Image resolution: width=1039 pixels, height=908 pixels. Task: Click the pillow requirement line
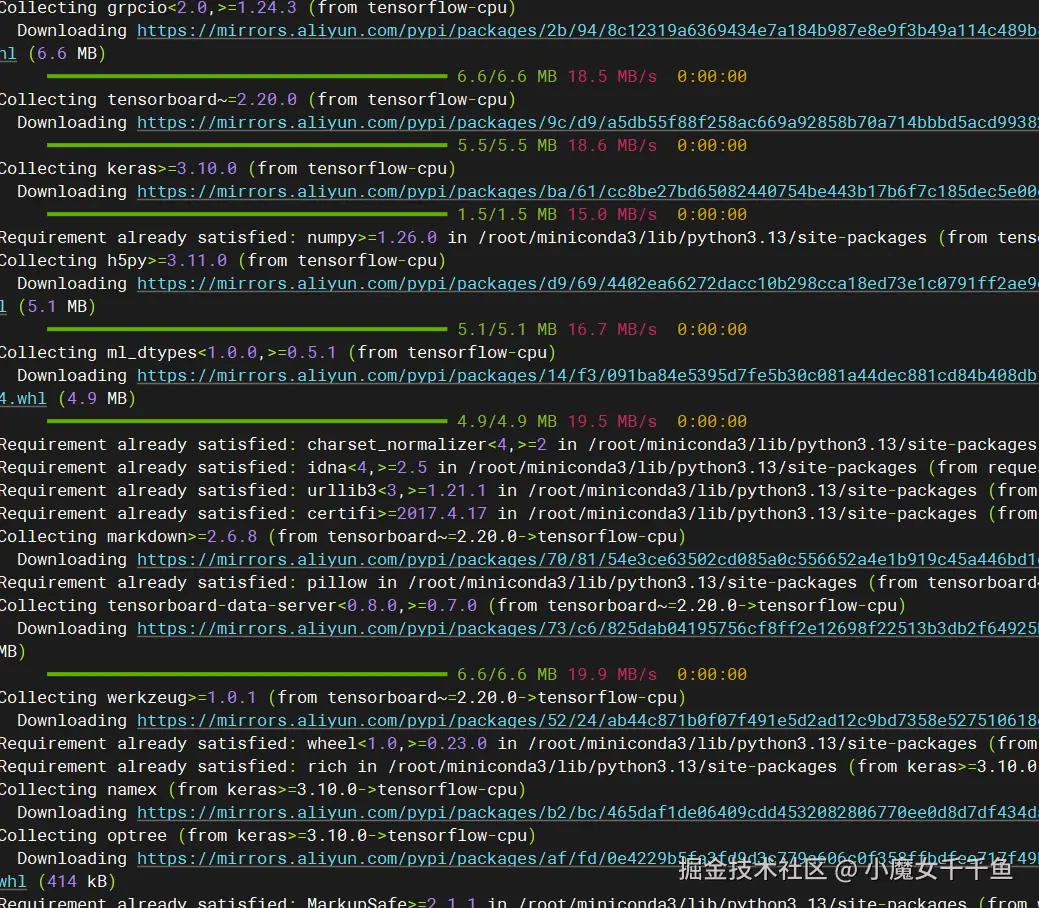pos(520,583)
